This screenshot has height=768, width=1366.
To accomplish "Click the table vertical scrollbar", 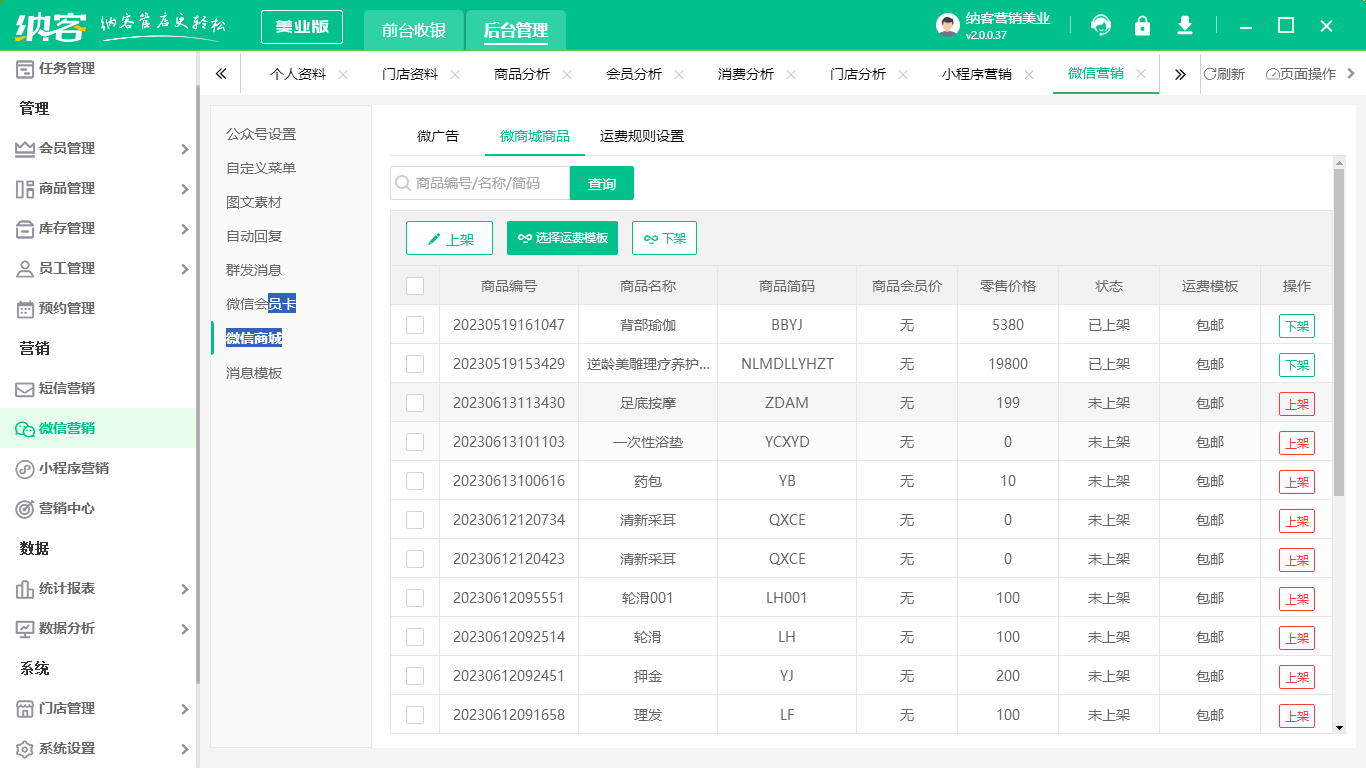I will [1339, 332].
